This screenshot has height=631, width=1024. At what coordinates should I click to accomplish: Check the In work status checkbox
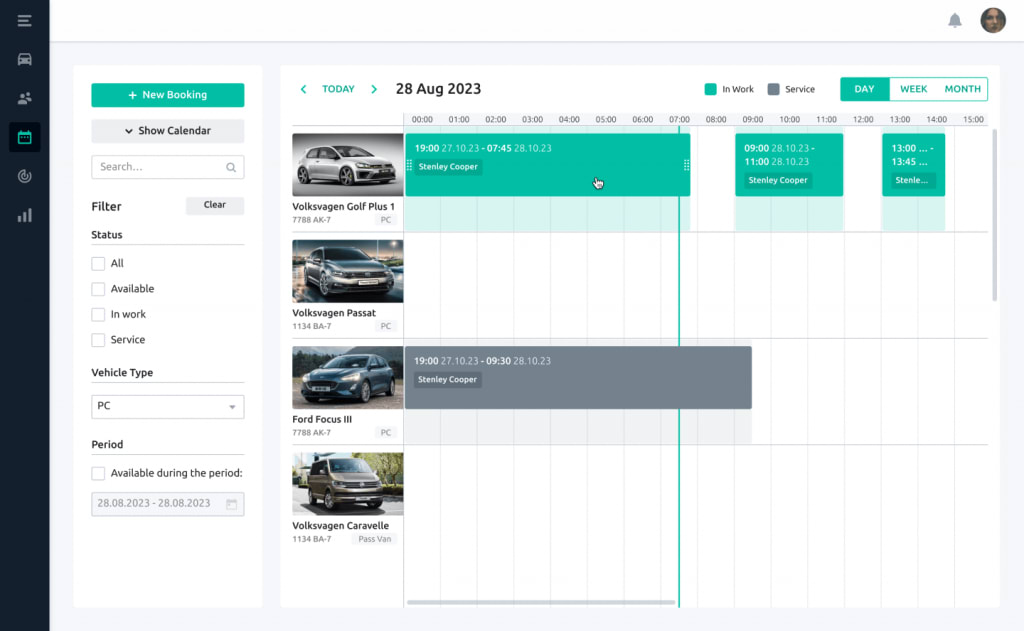pyautogui.click(x=98, y=314)
